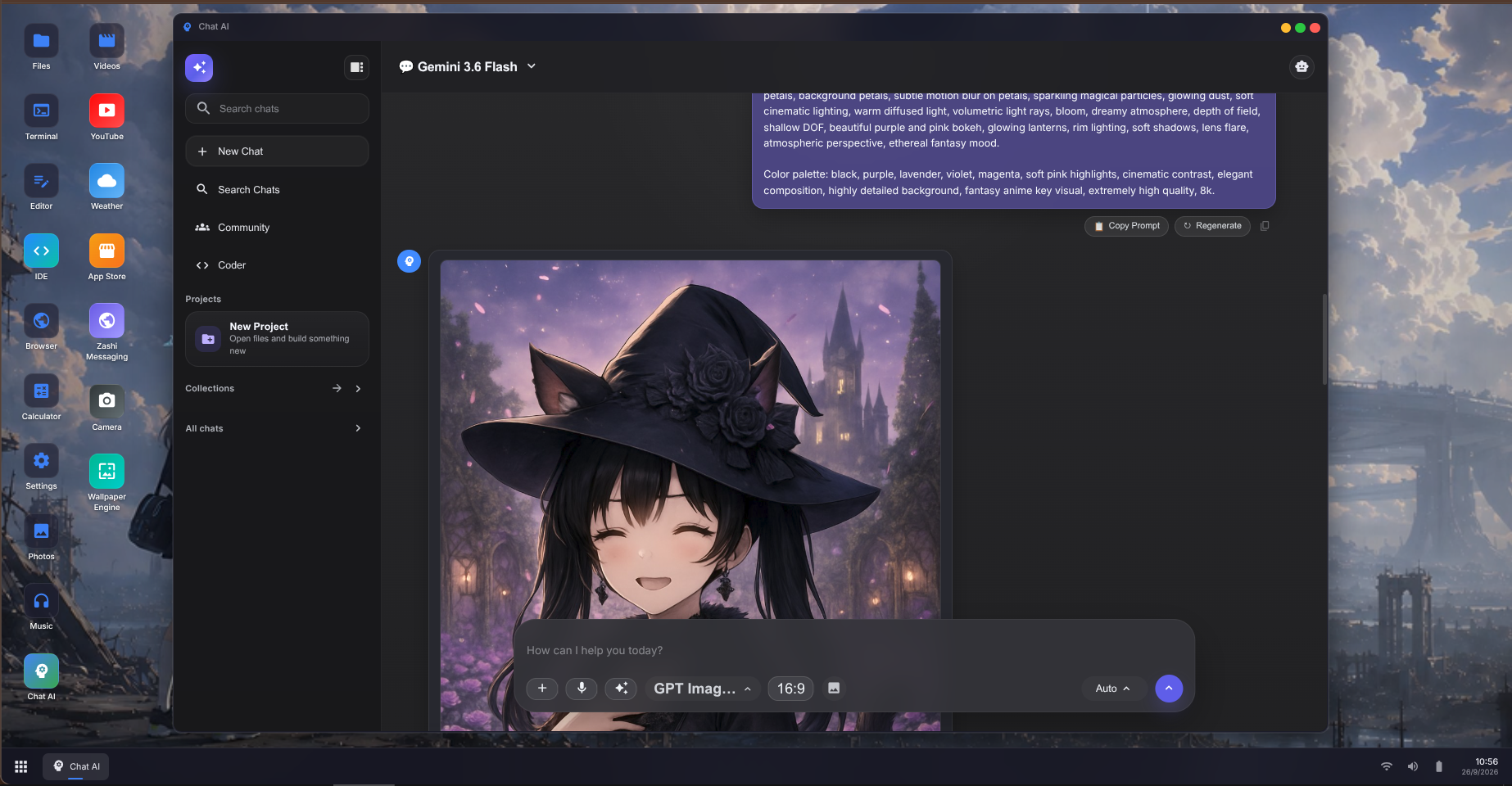
Task: Click the How can I help you today field
Action: tap(853, 650)
